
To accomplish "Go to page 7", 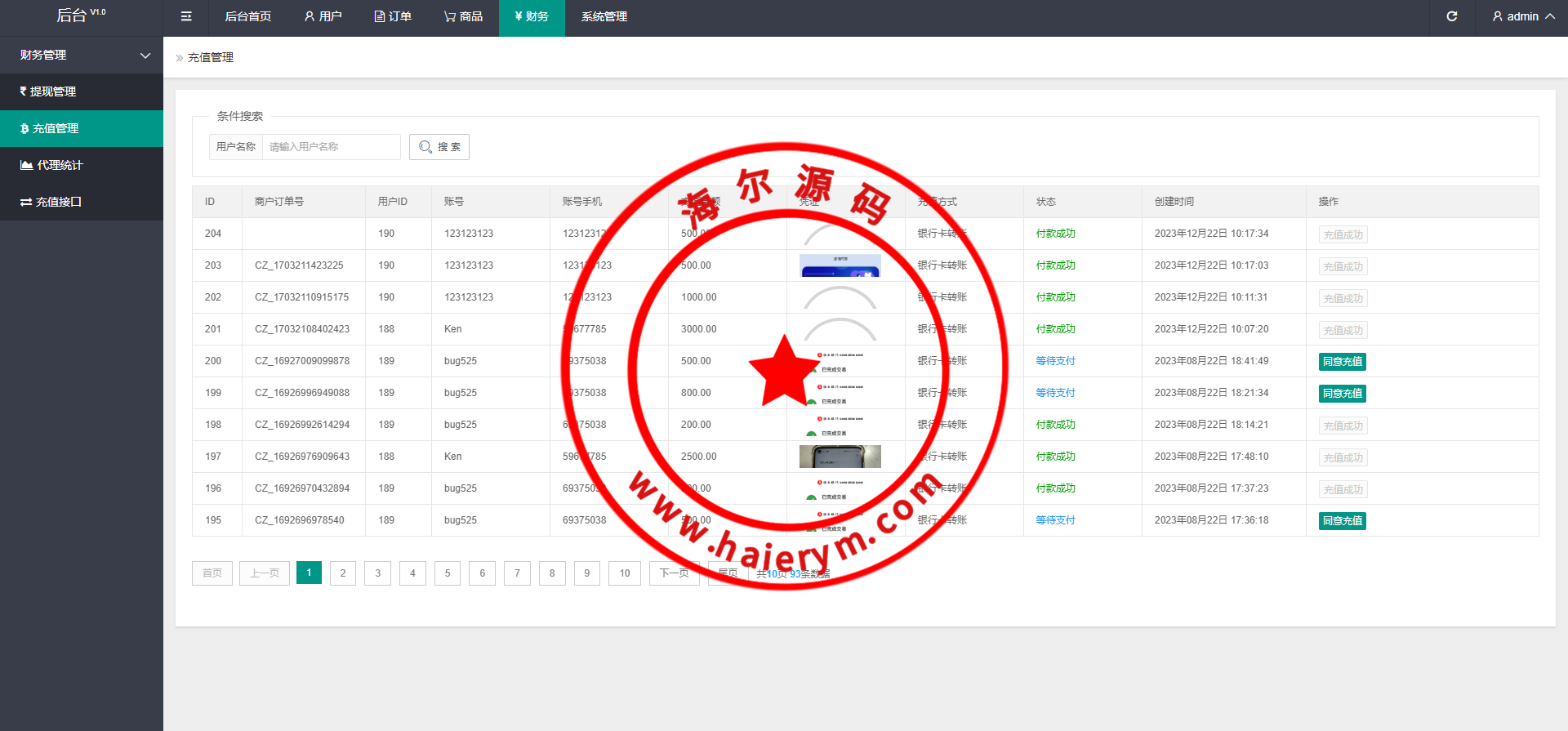I will [x=517, y=573].
